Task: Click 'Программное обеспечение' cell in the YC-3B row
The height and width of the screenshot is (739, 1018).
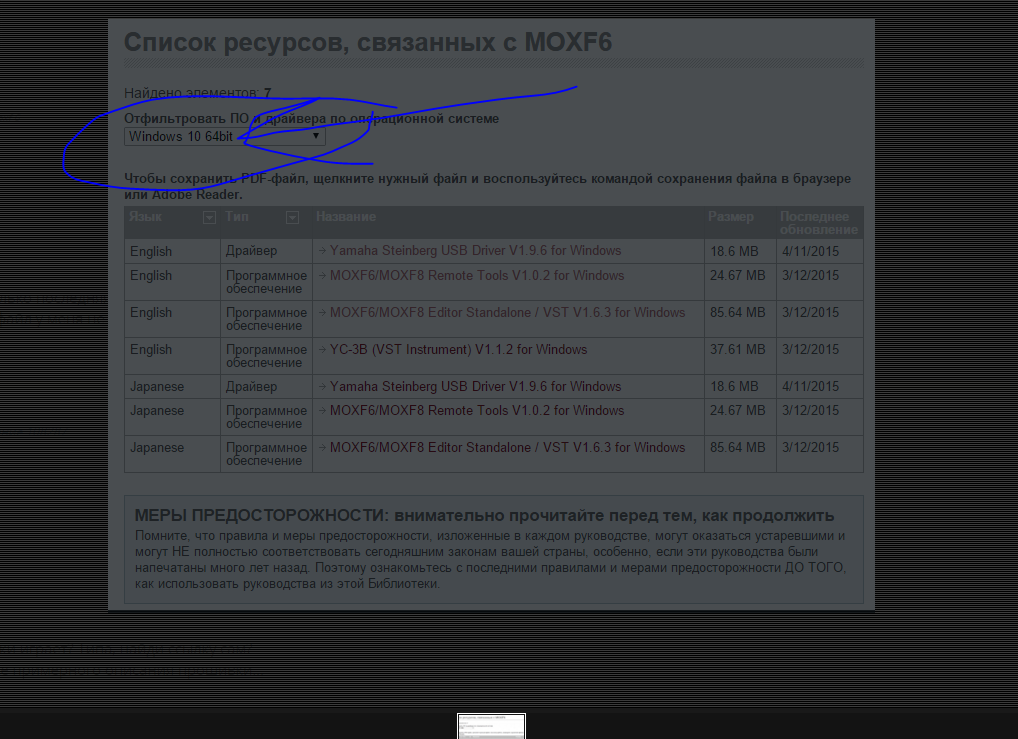Action: (x=266, y=356)
